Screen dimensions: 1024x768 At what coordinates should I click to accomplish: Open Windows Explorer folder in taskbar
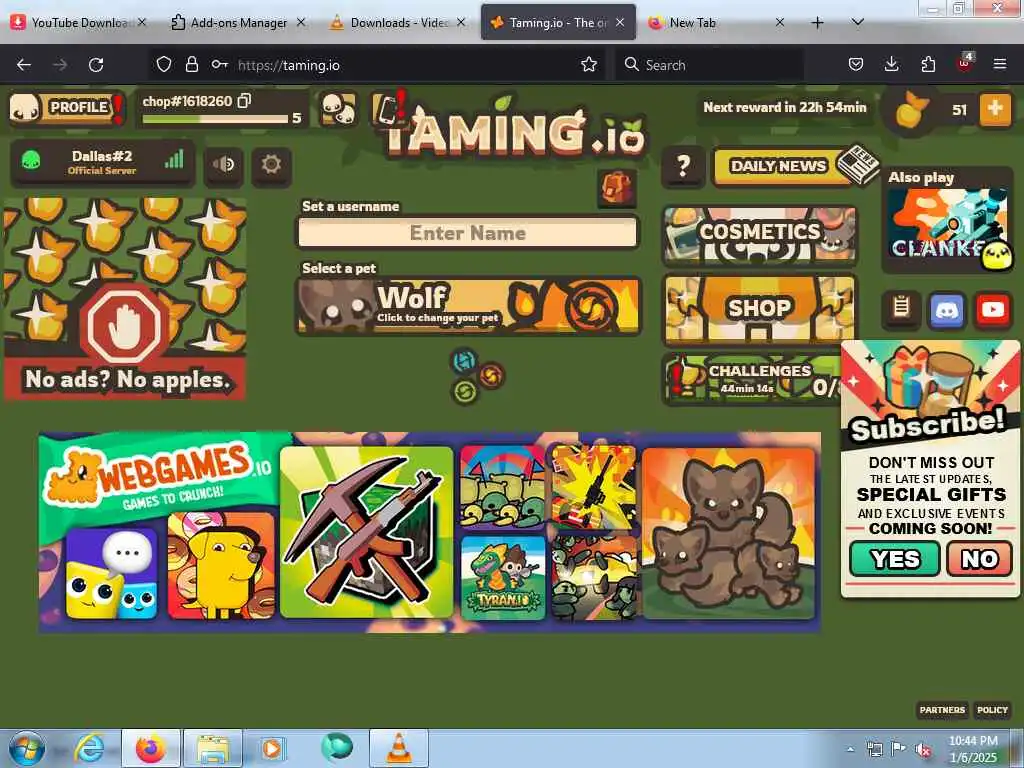point(213,748)
